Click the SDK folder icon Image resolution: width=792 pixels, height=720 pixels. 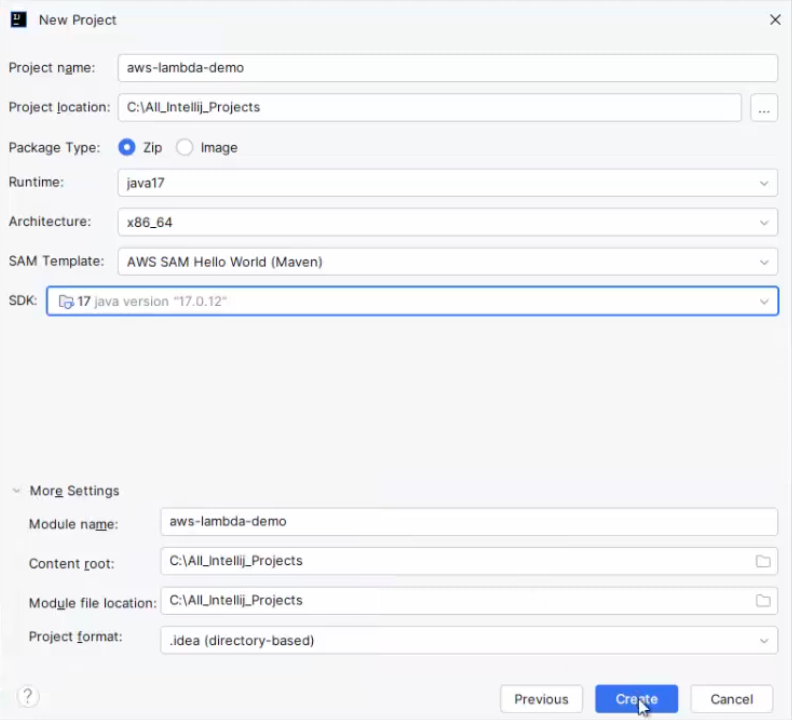point(66,302)
